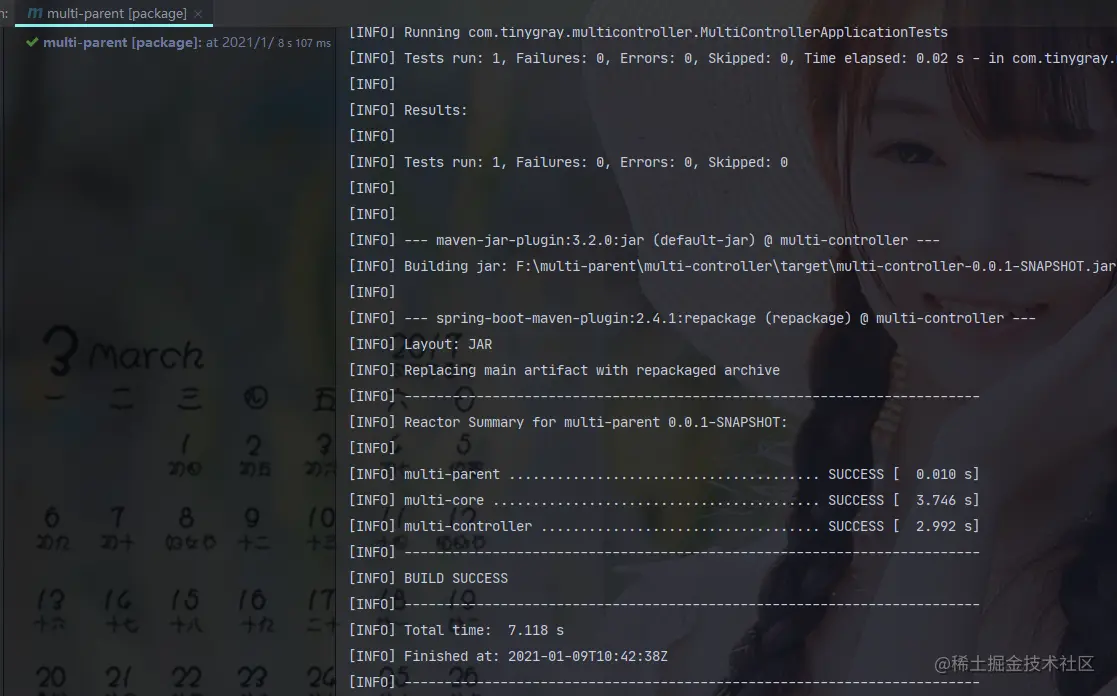Click the Maven icon on the run tab

pos(34,14)
